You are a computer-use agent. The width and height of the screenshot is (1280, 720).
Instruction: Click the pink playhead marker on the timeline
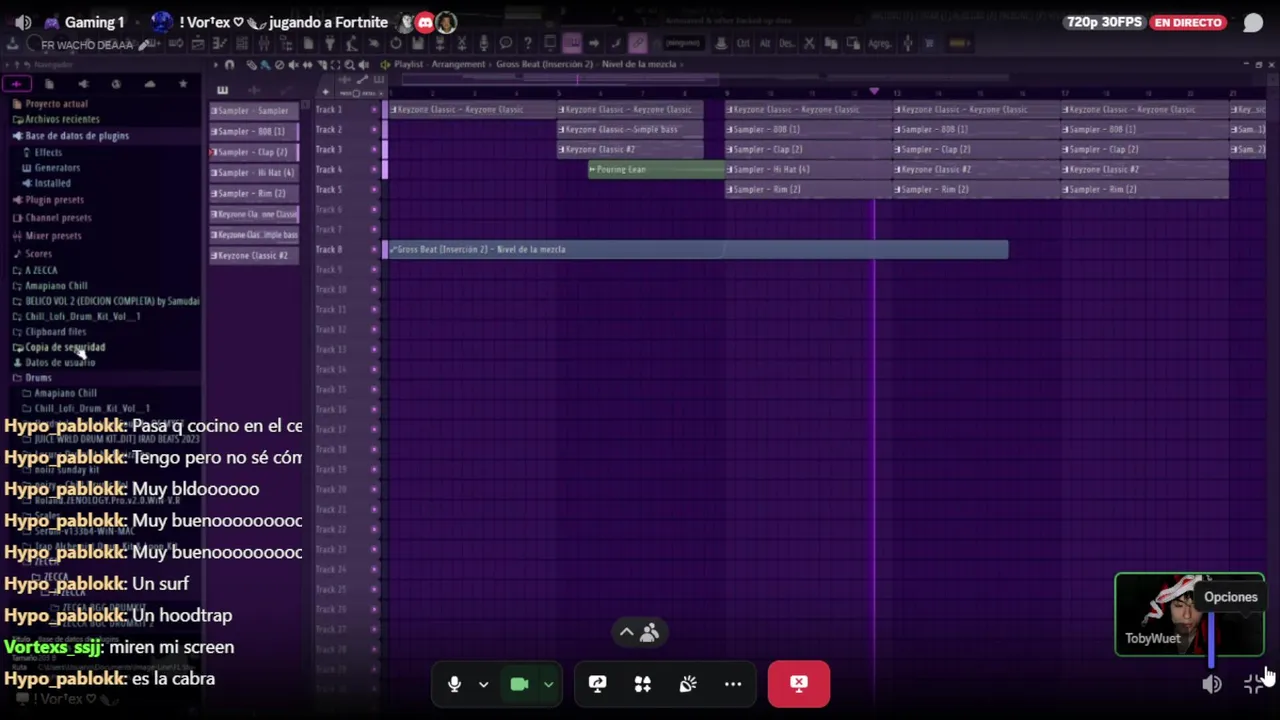click(x=874, y=91)
